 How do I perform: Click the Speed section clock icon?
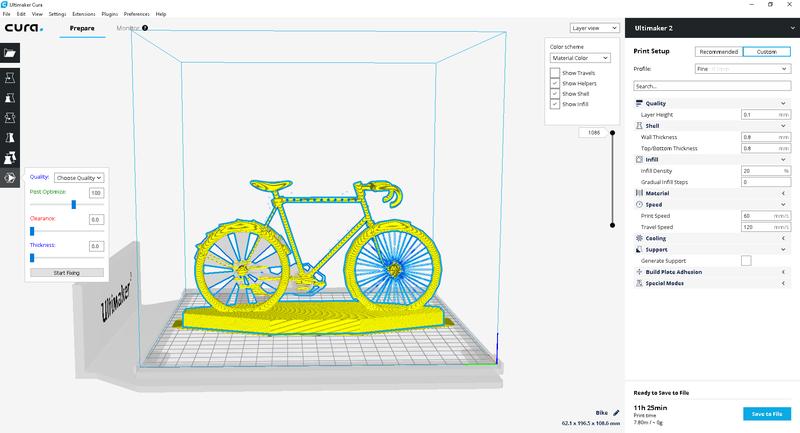638,204
